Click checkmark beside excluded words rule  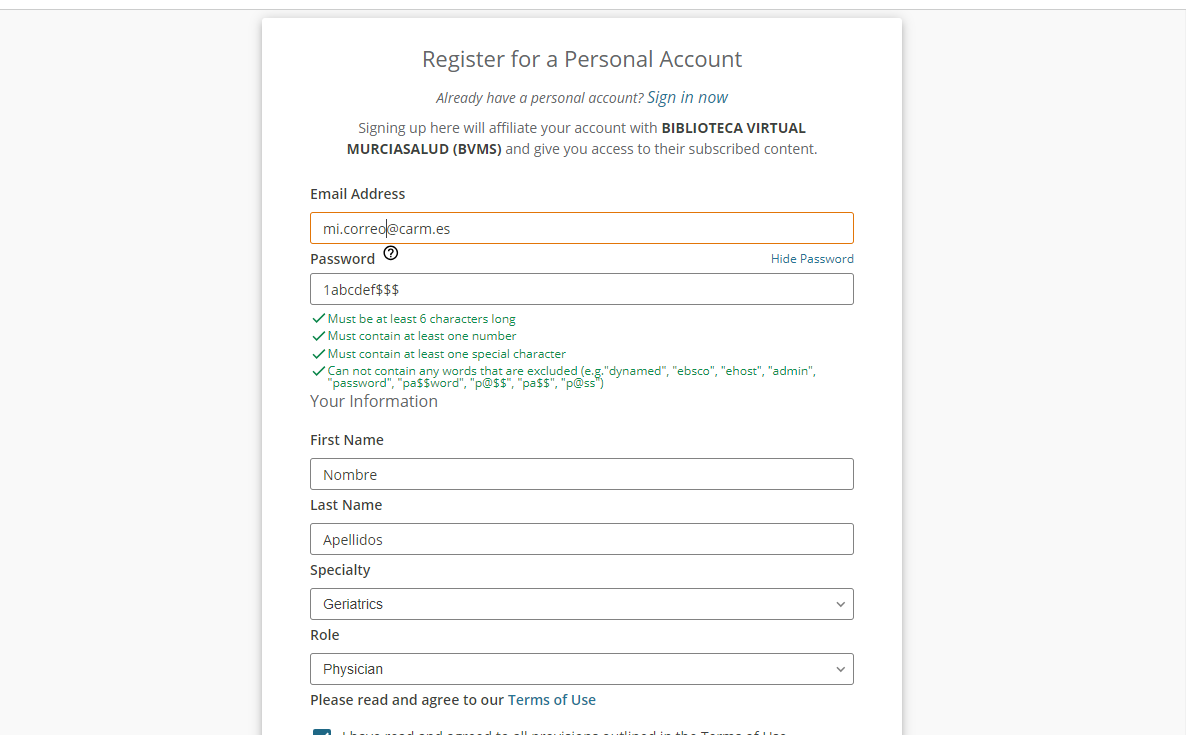click(319, 371)
